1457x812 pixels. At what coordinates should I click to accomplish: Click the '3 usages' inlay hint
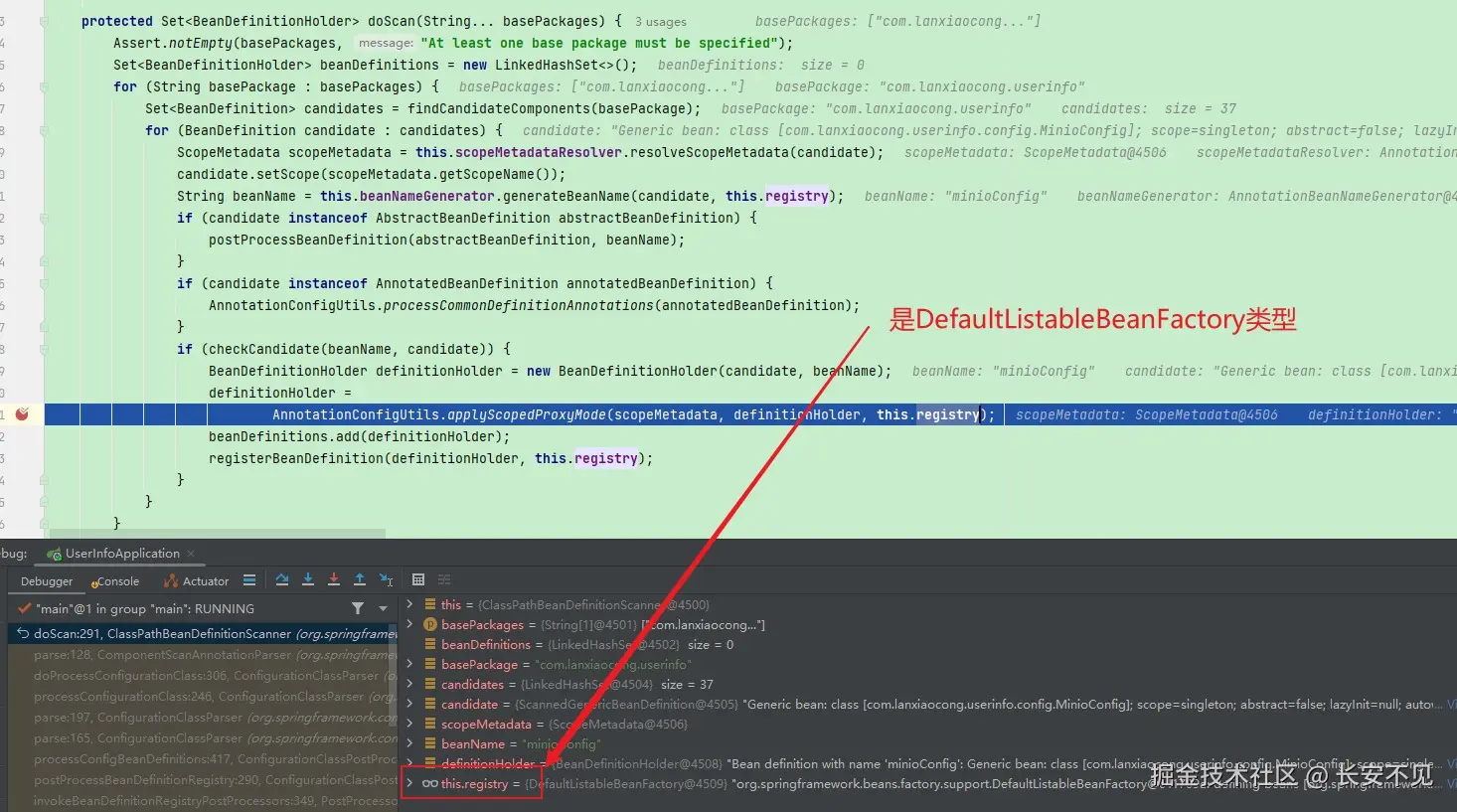coord(661,22)
